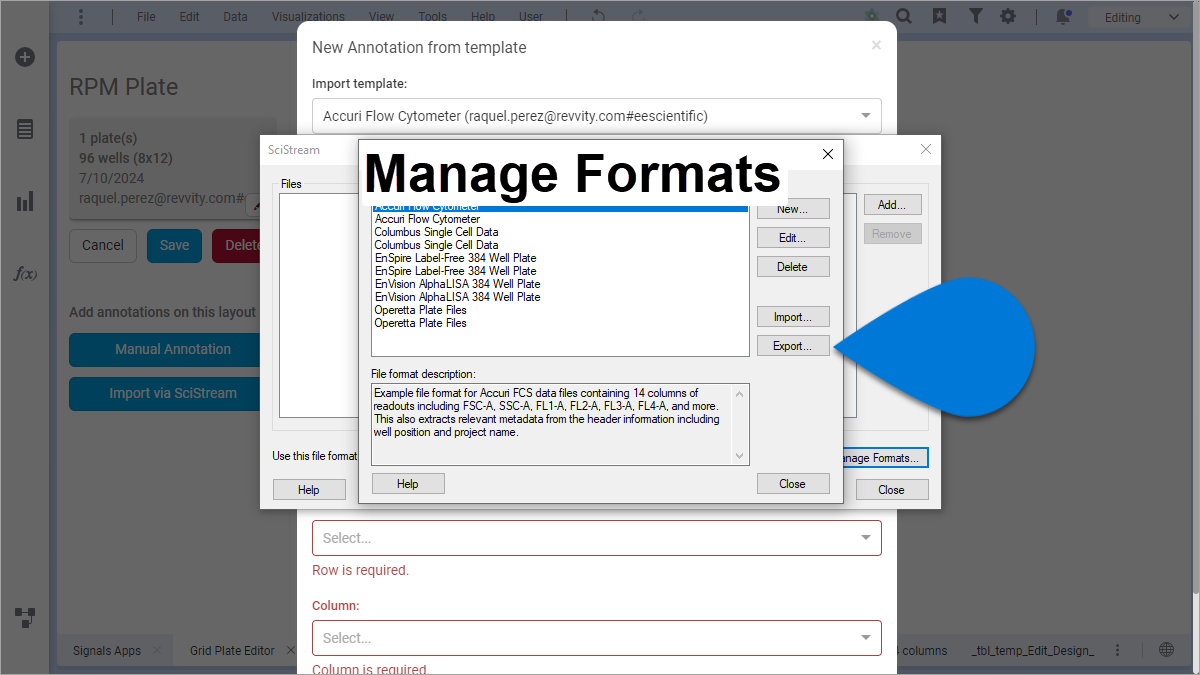This screenshot has width=1200, height=675.
Task: Open the Visualizations menu
Action: (x=308, y=17)
